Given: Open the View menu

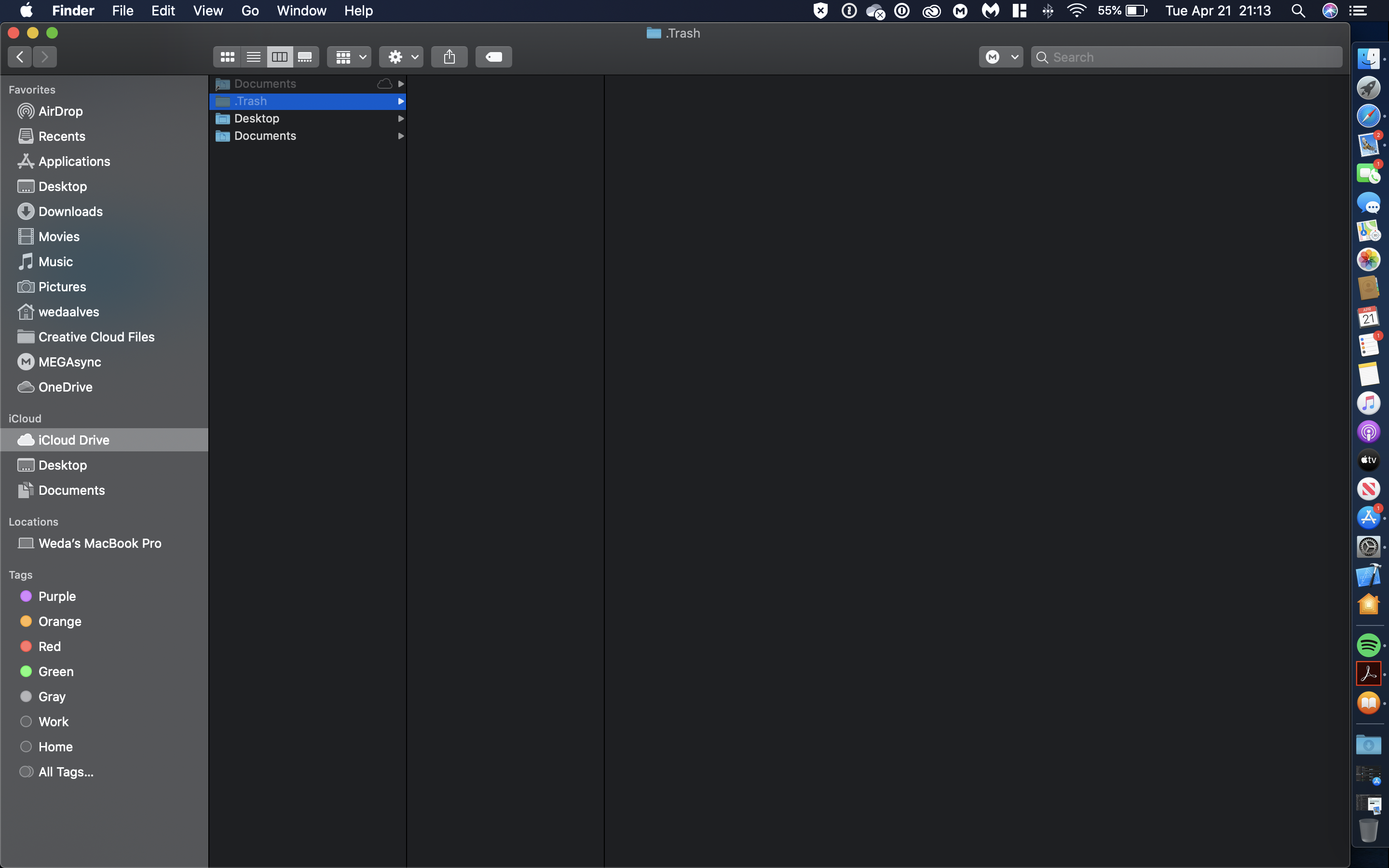Looking at the screenshot, I should click(x=207, y=11).
